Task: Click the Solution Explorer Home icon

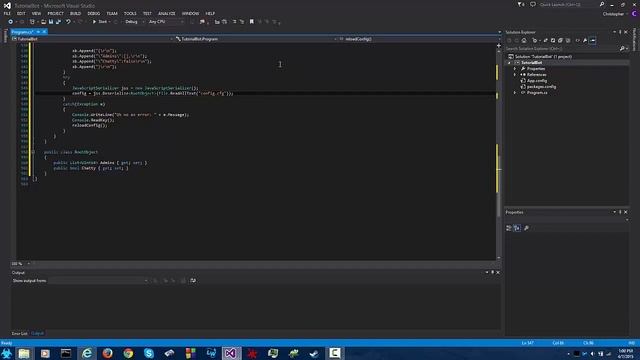Action: (524, 40)
